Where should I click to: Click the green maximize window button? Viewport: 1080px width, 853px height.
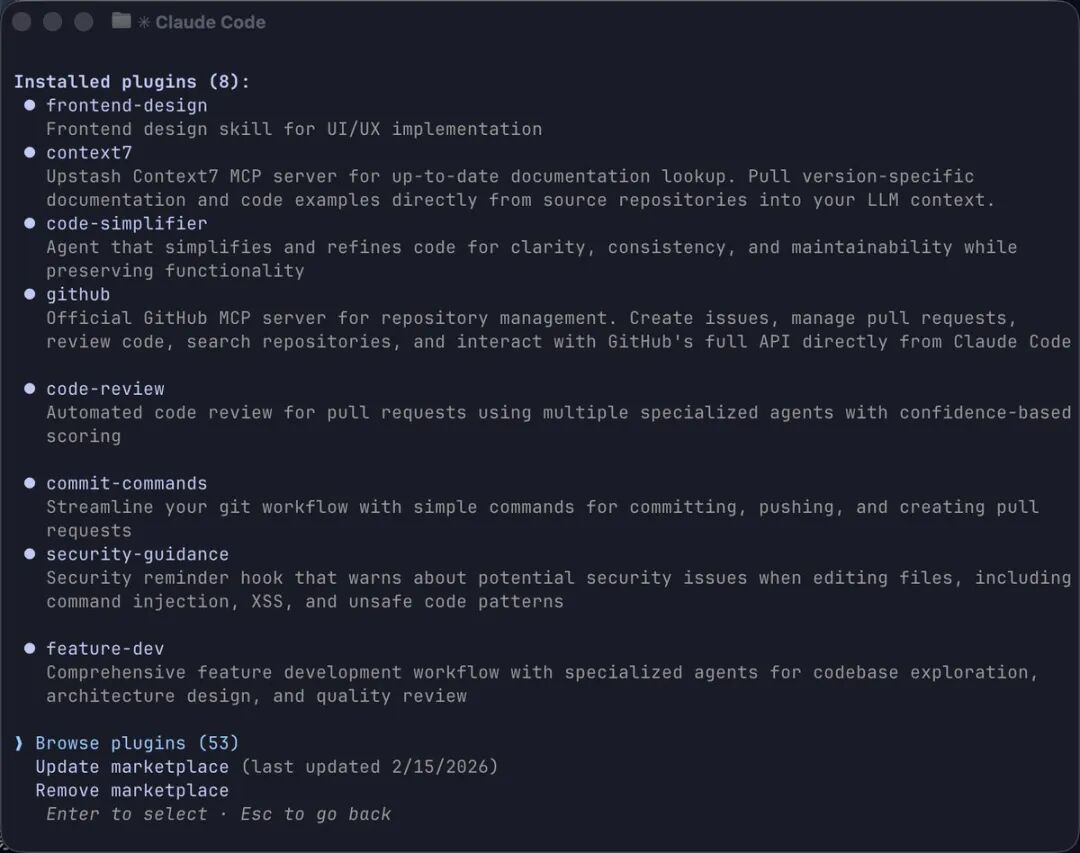tap(84, 22)
